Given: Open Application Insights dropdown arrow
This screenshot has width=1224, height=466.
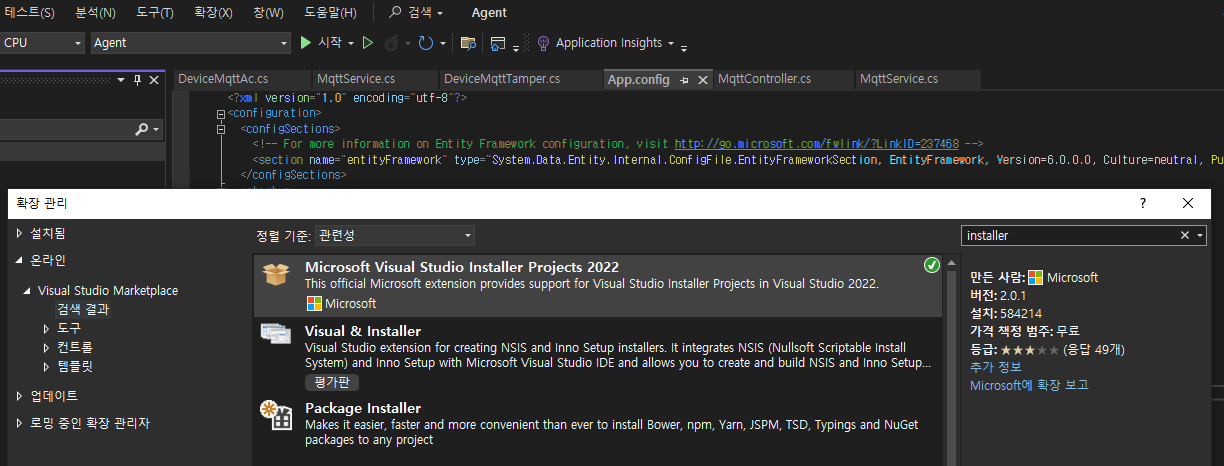Looking at the screenshot, I should coord(671,43).
